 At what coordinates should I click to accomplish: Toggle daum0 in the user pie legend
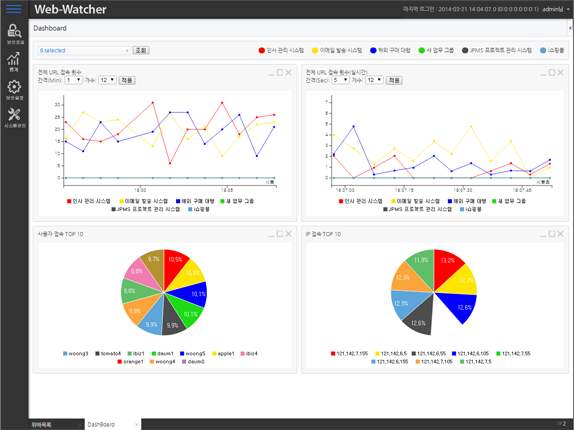click(x=193, y=362)
